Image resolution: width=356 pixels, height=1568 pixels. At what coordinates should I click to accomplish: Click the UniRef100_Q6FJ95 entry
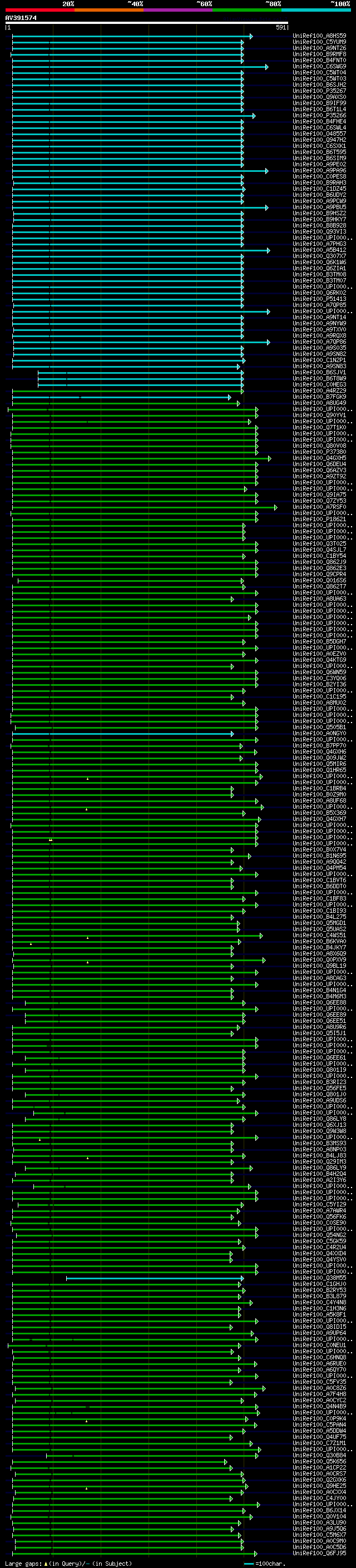click(x=319, y=1553)
